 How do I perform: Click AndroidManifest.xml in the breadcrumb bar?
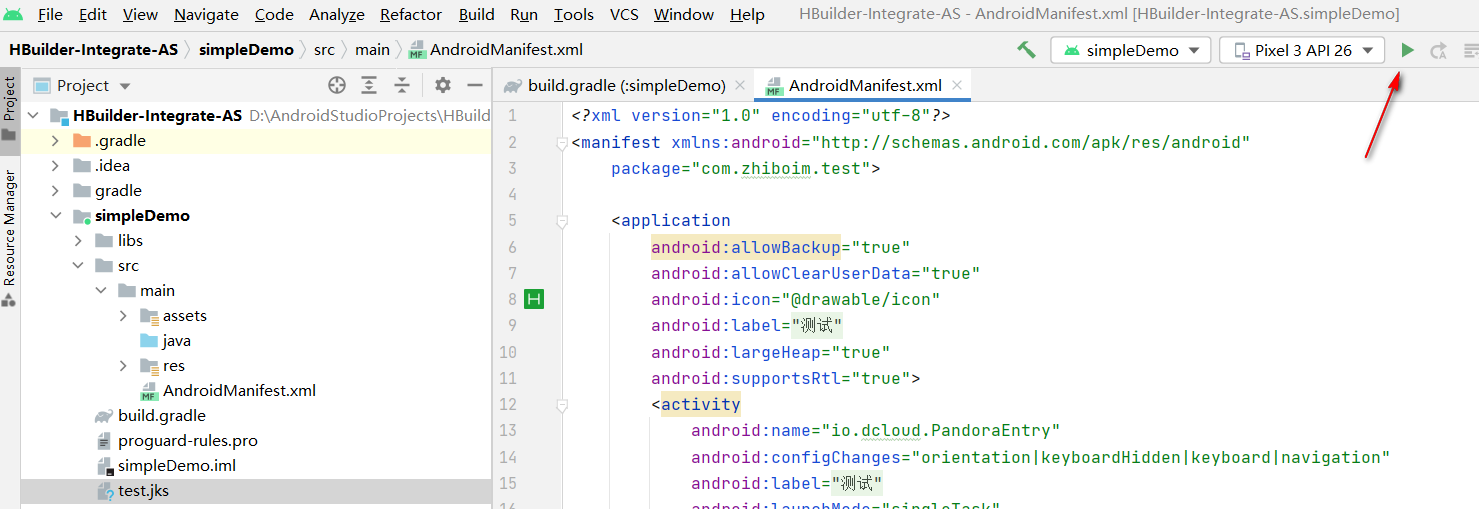[x=497, y=49]
